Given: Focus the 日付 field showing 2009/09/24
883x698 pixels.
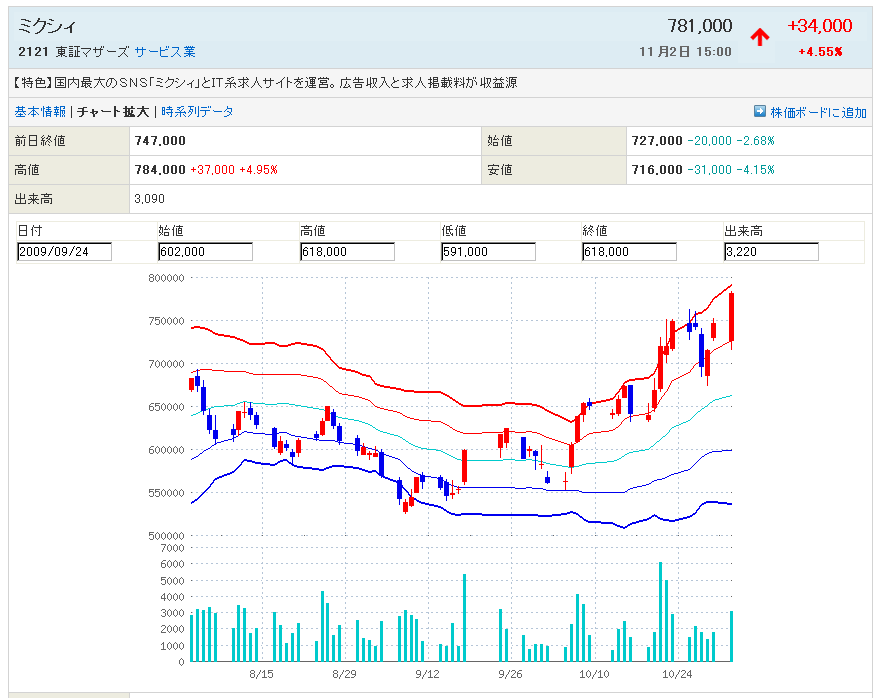Looking at the screenshot, I should click(64, 252).
